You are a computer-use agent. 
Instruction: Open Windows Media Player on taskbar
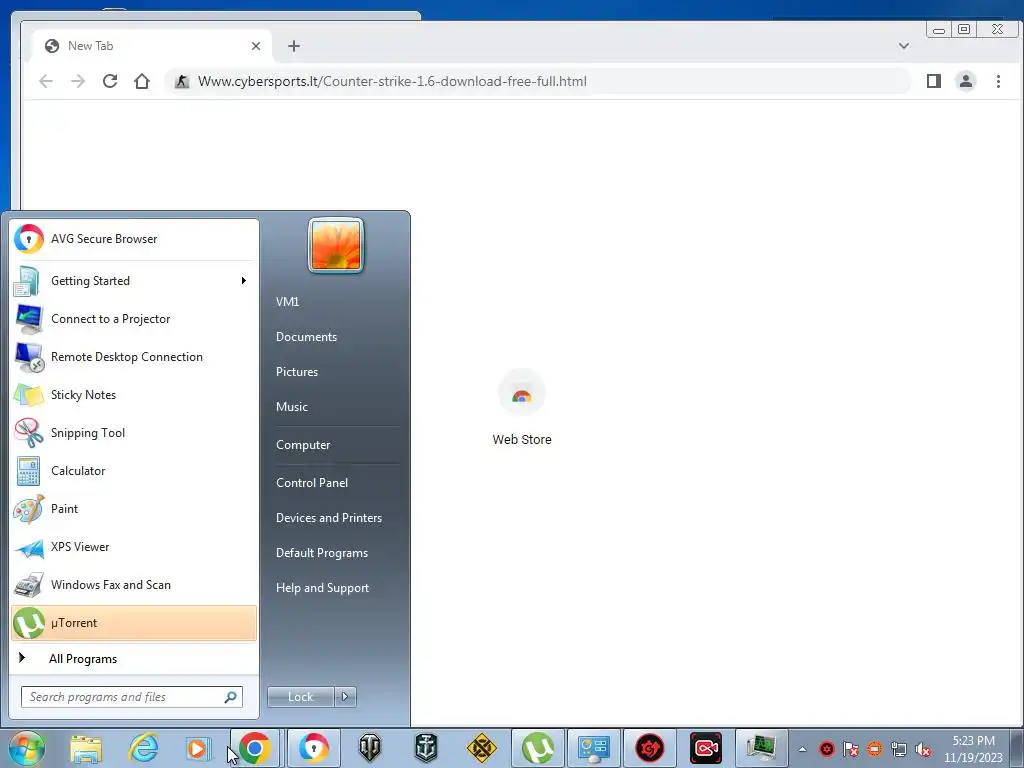coord(199,748)
